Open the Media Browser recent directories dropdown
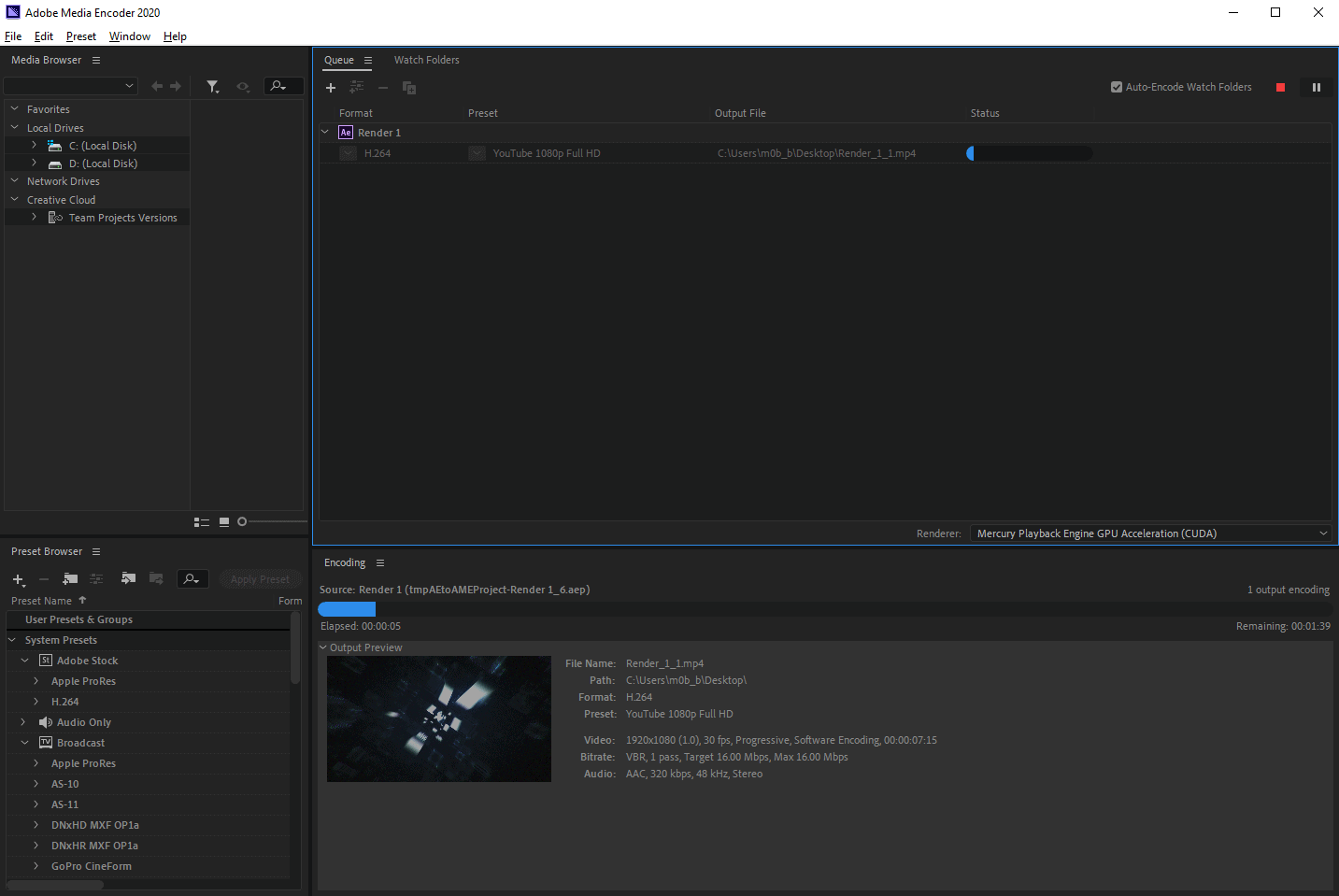This screenshot has width=1339, height=896. click(x=71, y=86)
